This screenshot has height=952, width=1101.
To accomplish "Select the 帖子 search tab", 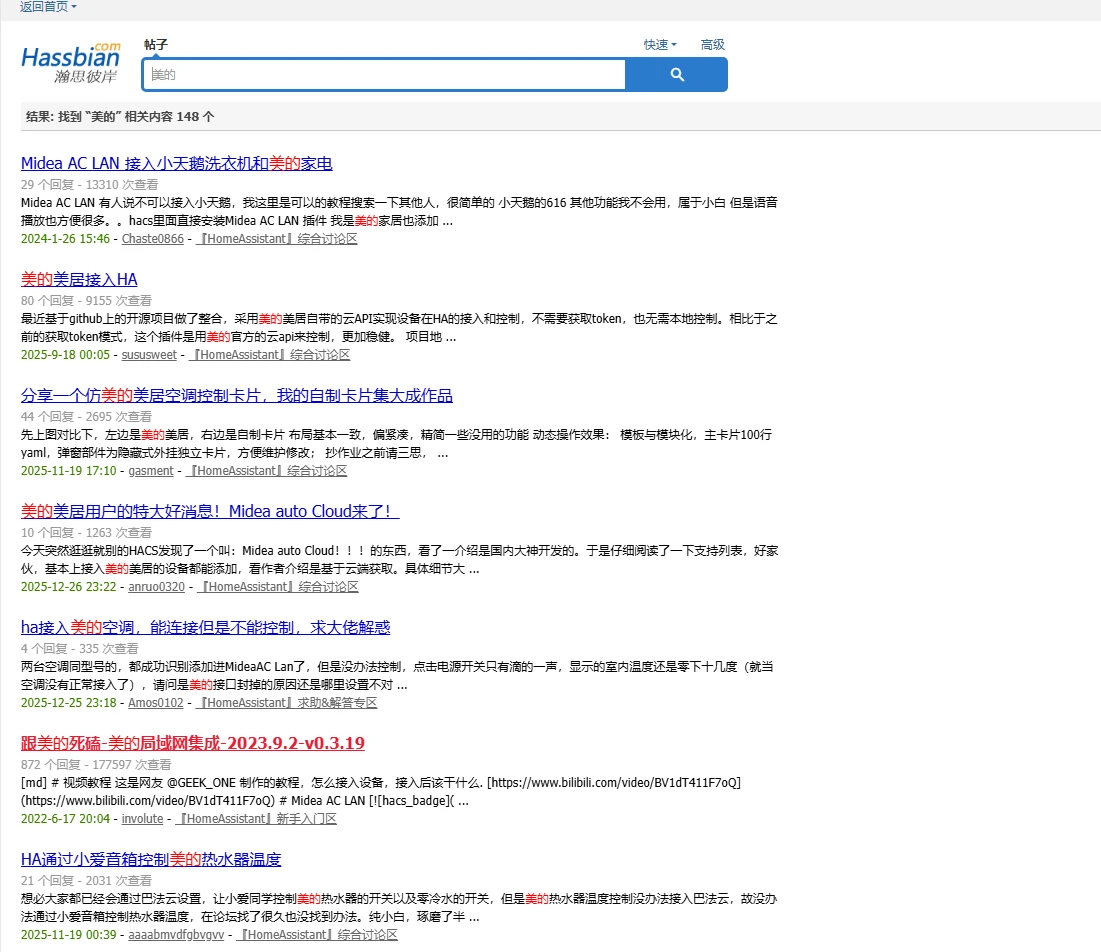I will pos(156,45).
